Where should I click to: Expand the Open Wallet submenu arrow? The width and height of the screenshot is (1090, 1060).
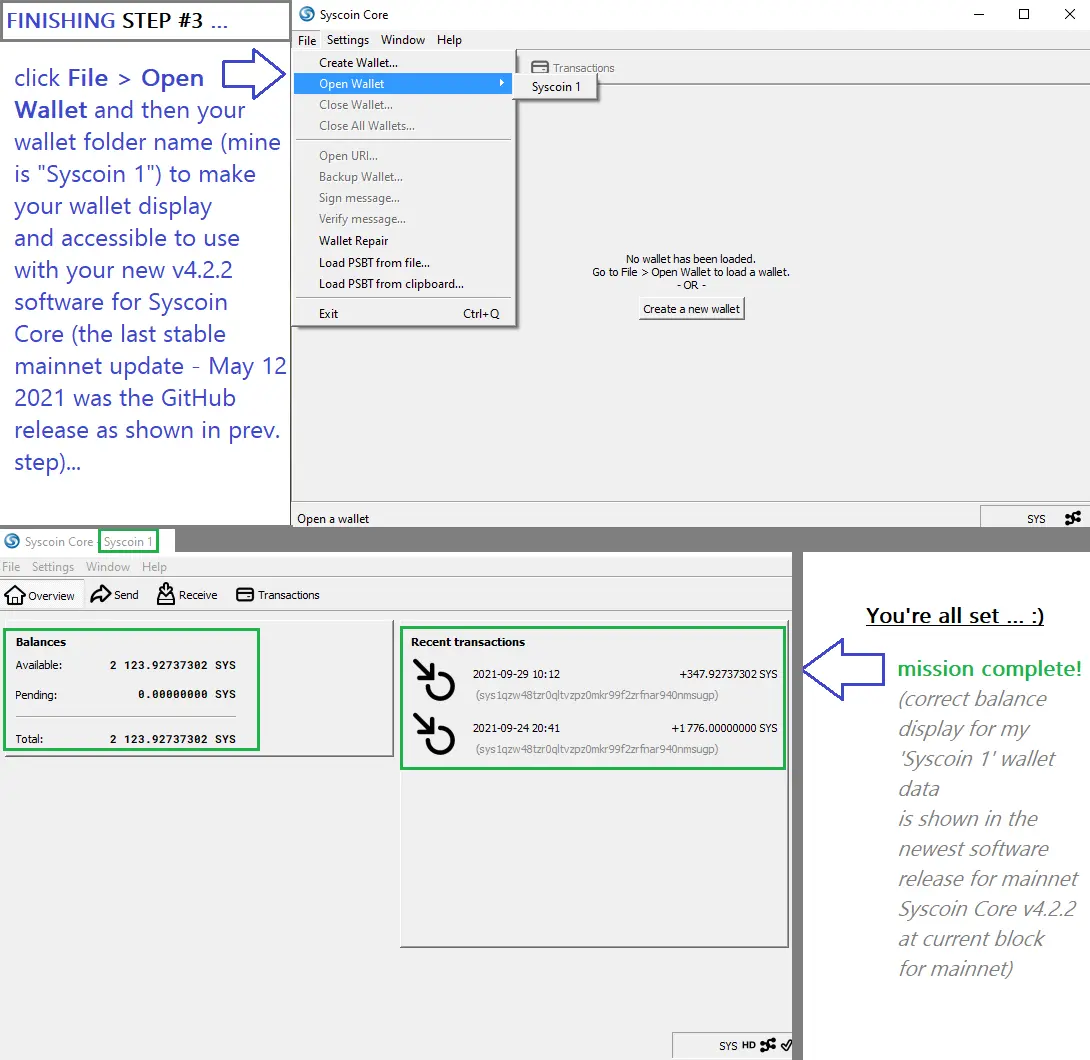(501, 83)
